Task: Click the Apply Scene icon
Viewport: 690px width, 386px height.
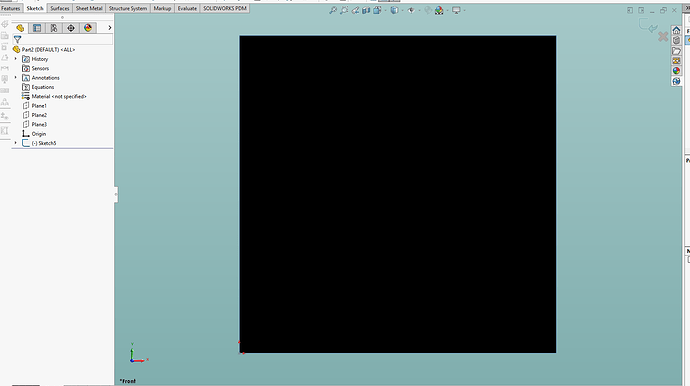Action: 439,10
